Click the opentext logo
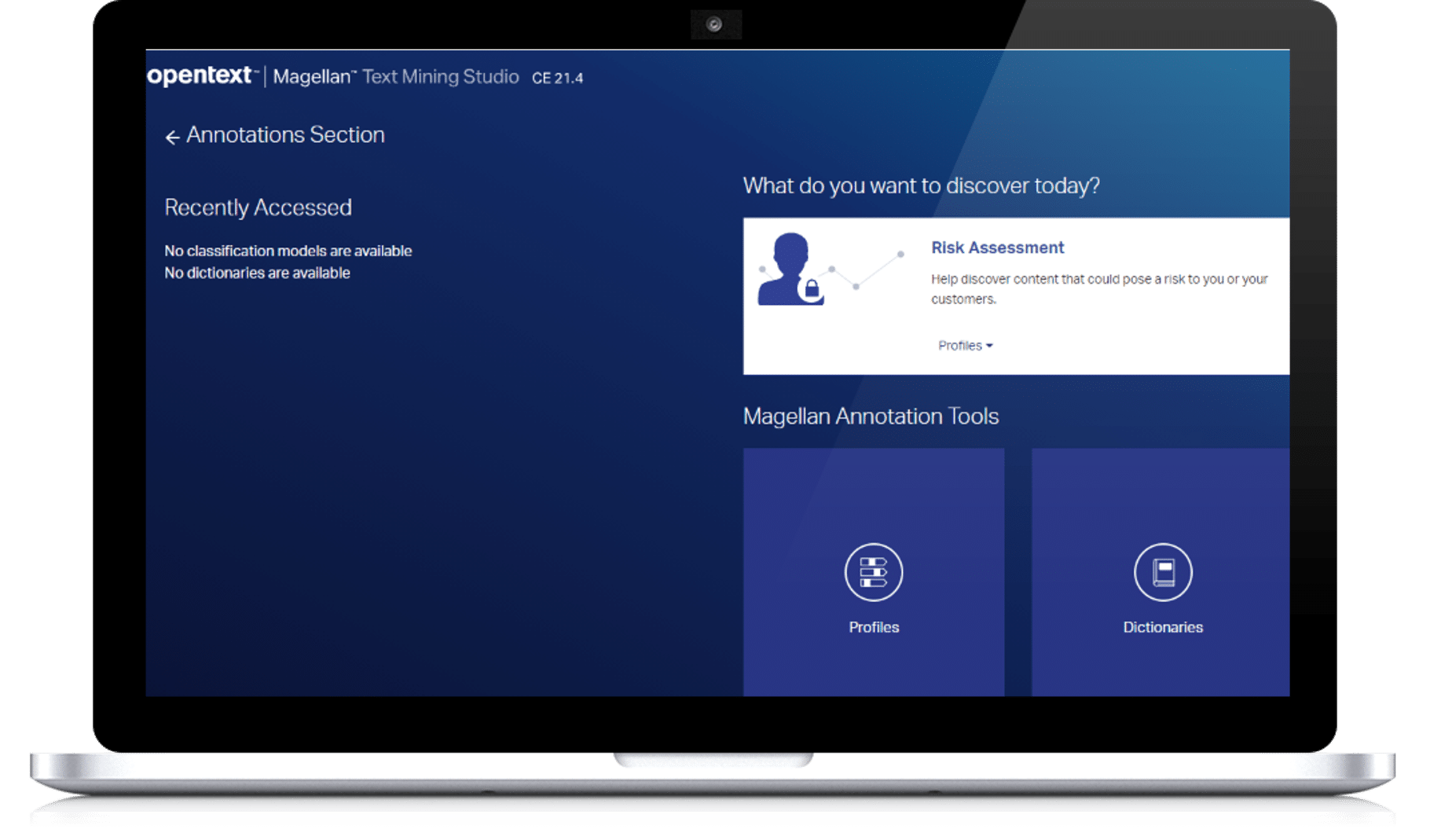Viewport: 1430px width, 840px height. (x=201, y=75)
